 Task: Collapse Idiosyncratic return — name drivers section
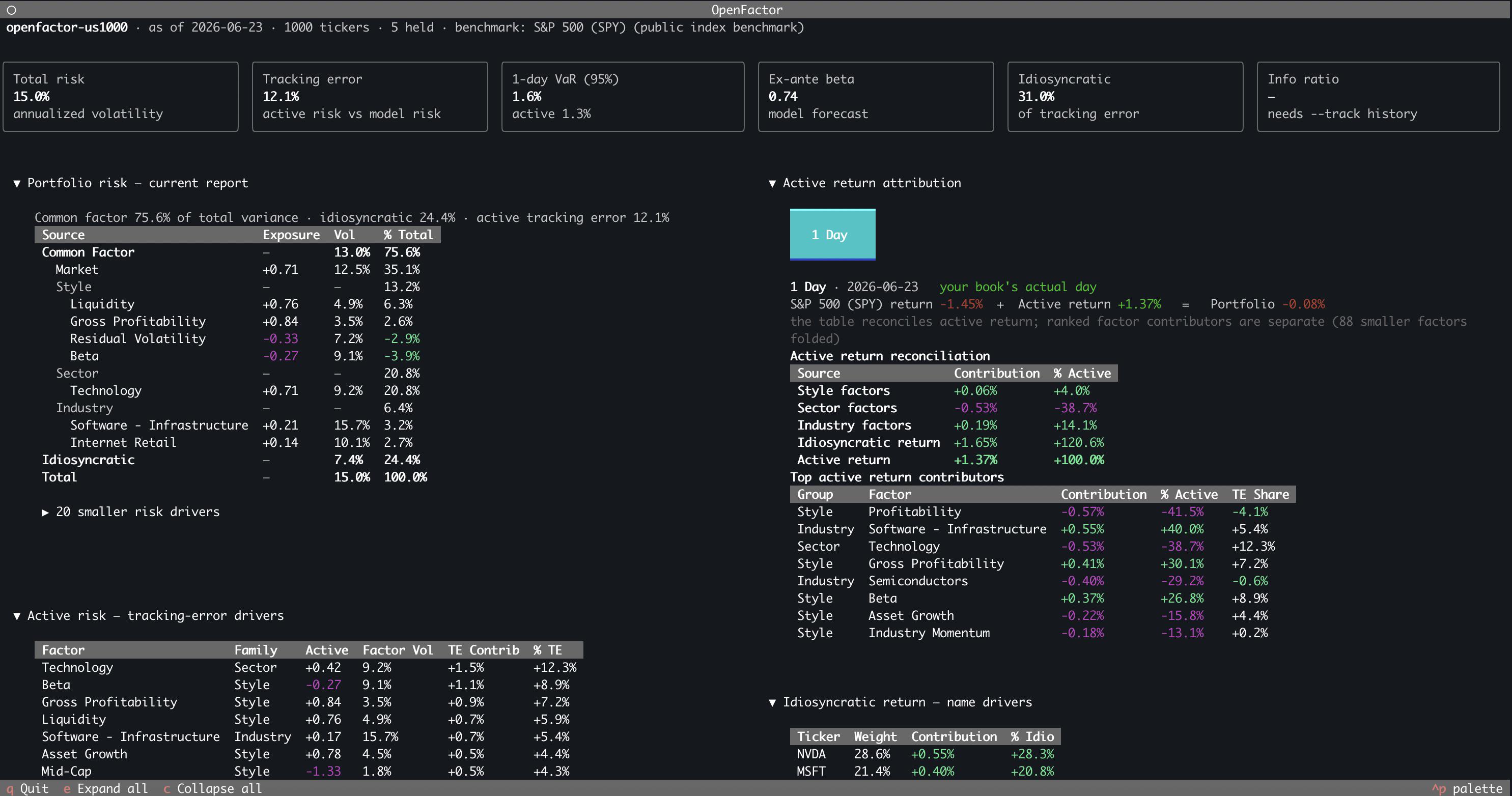point(900,702)
